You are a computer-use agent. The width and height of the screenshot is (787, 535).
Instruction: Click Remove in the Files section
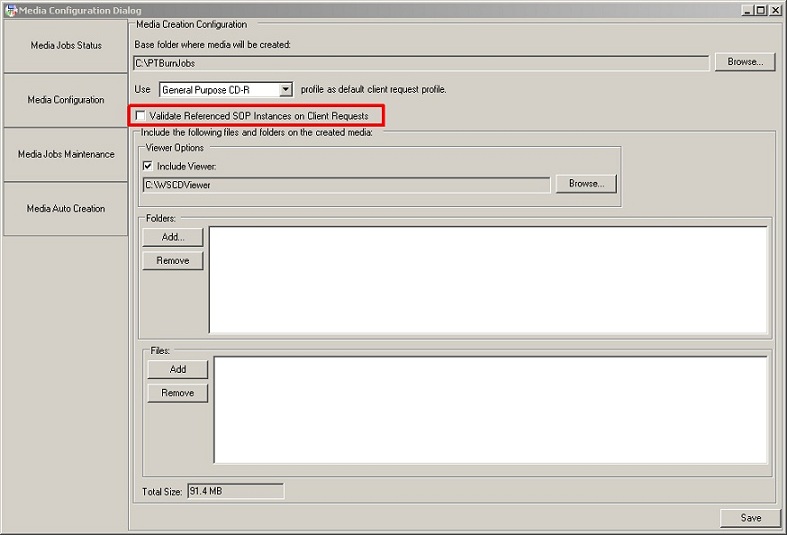click(178, 393)
